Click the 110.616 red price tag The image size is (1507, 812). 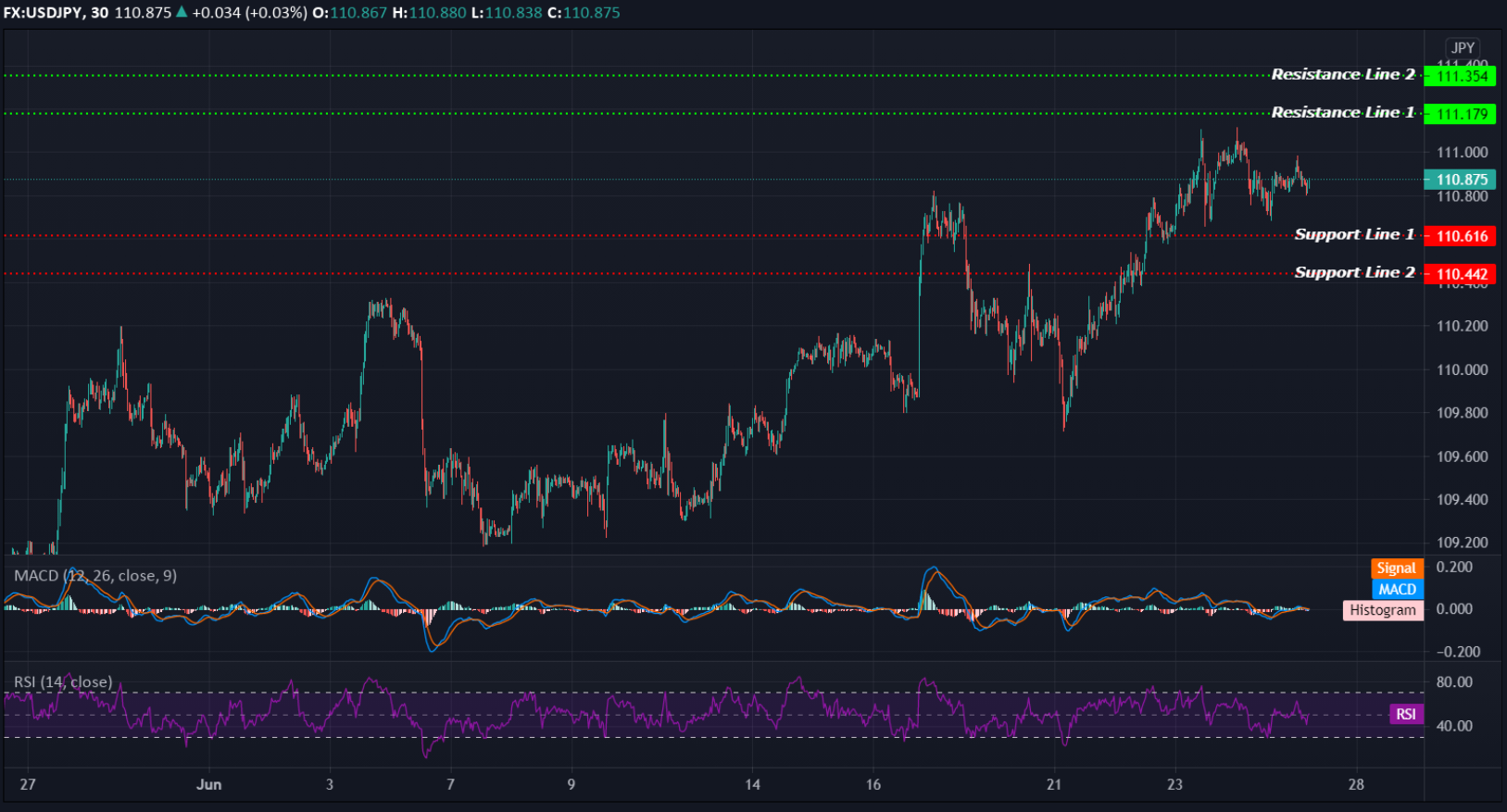1461,236
